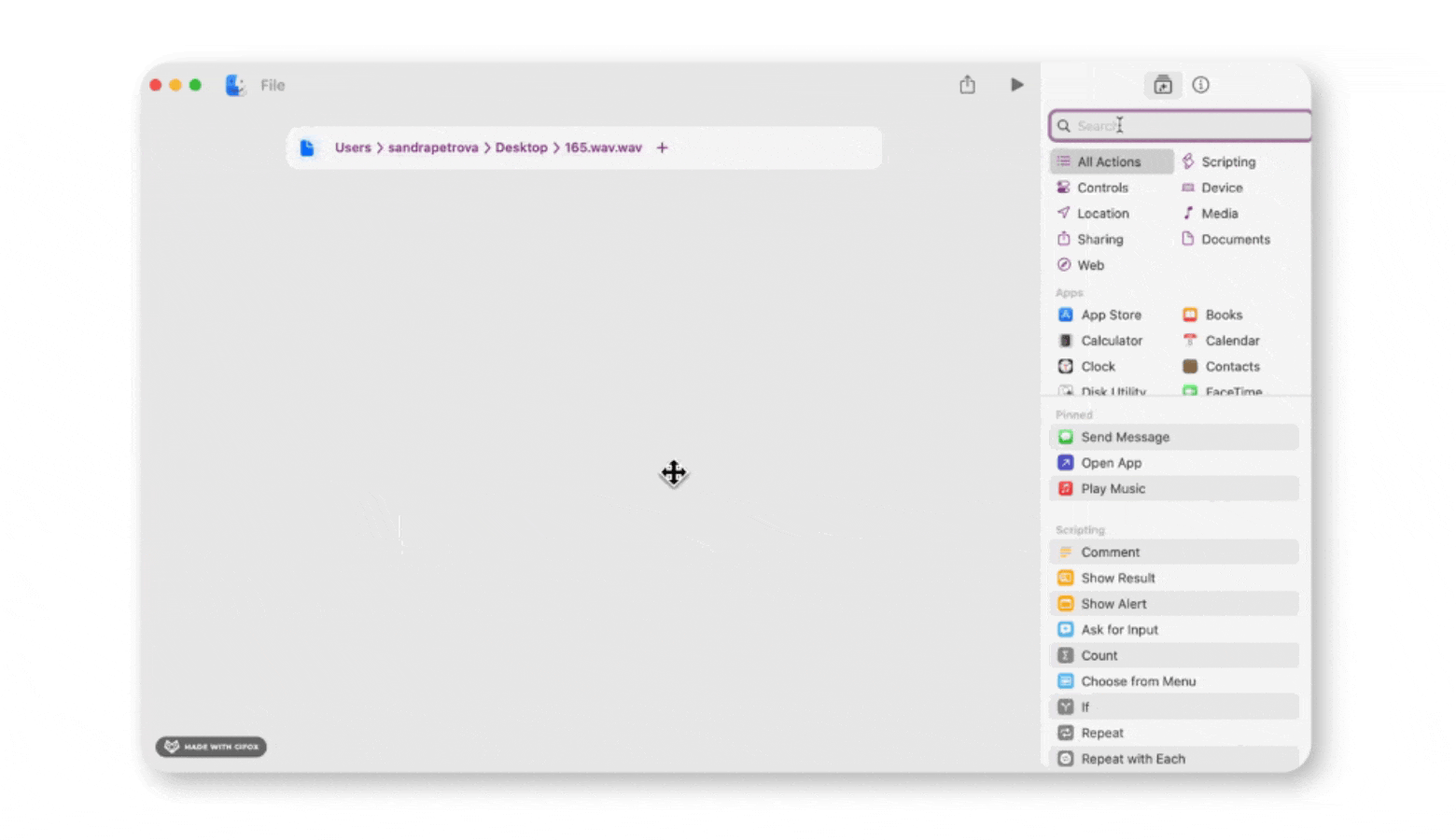Viewport: 1456px width, 840px height.
Task: Choose Contacts in Apps list
Action: pos(1221,367)
